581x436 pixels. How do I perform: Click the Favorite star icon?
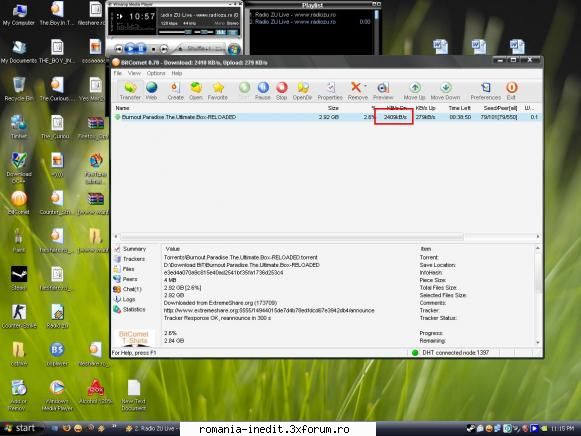tap(218, 91)
